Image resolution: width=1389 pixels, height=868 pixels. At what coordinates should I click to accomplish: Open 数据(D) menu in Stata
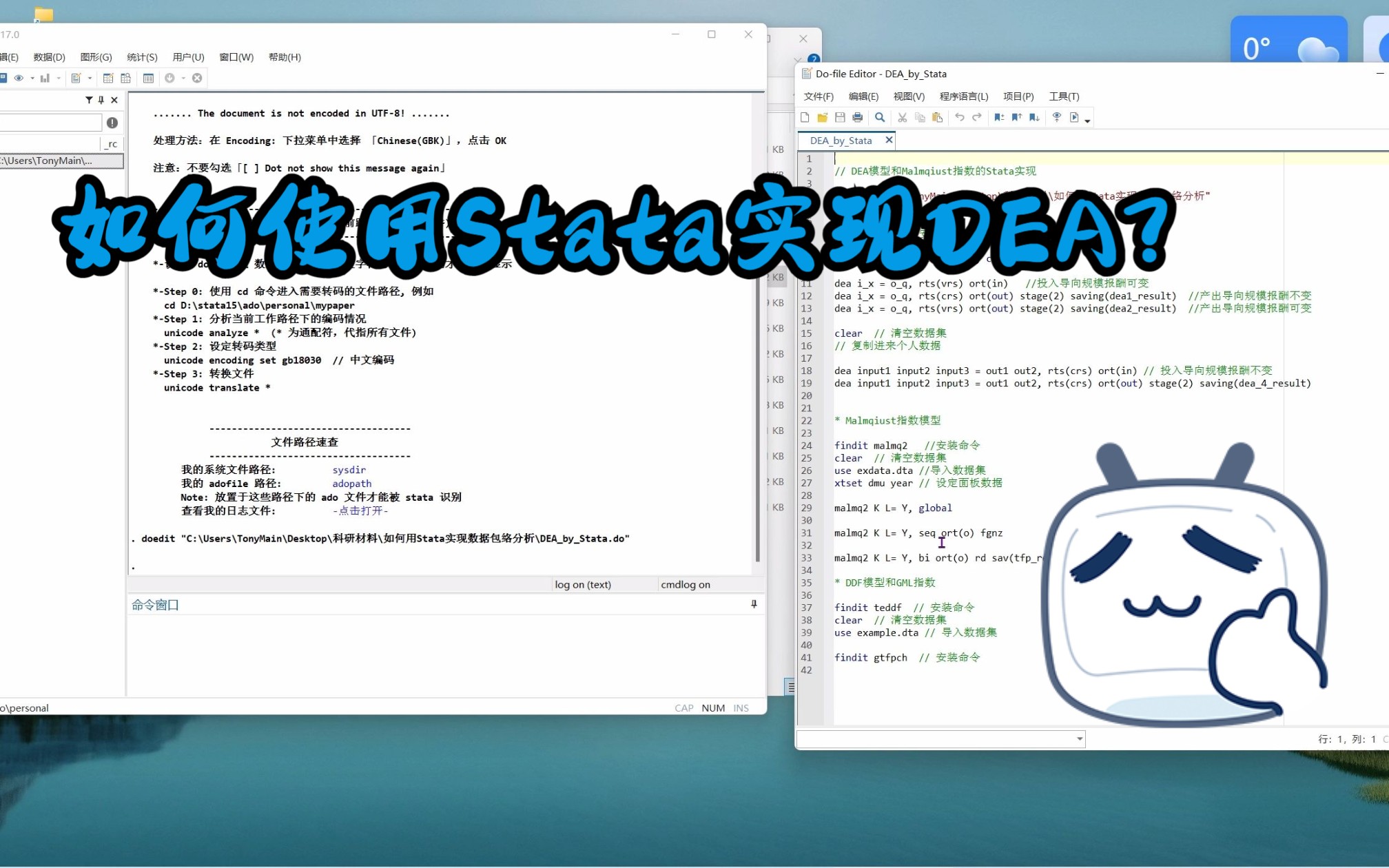click(49, 57)
